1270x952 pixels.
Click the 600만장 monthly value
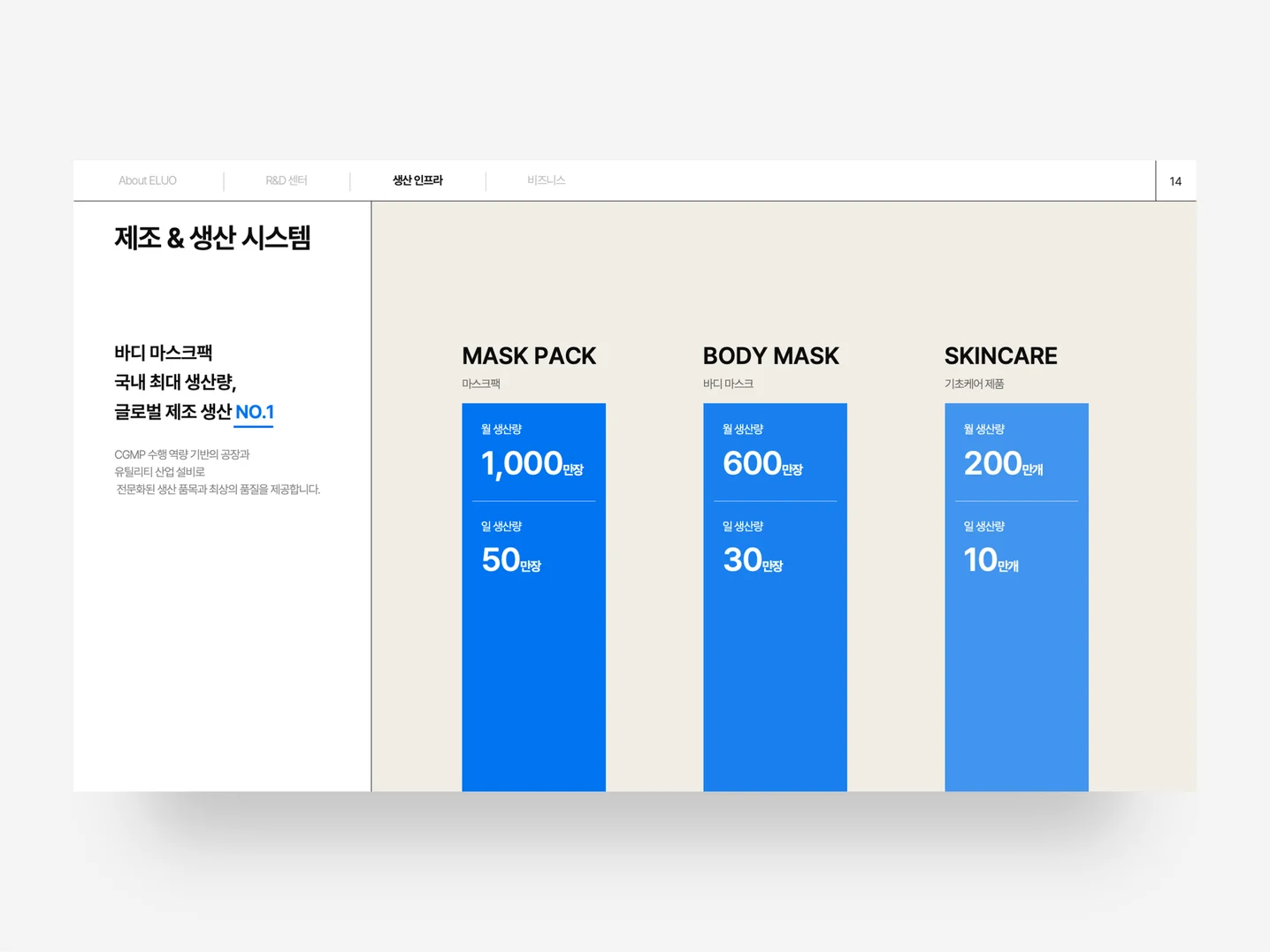click(762, 464)
